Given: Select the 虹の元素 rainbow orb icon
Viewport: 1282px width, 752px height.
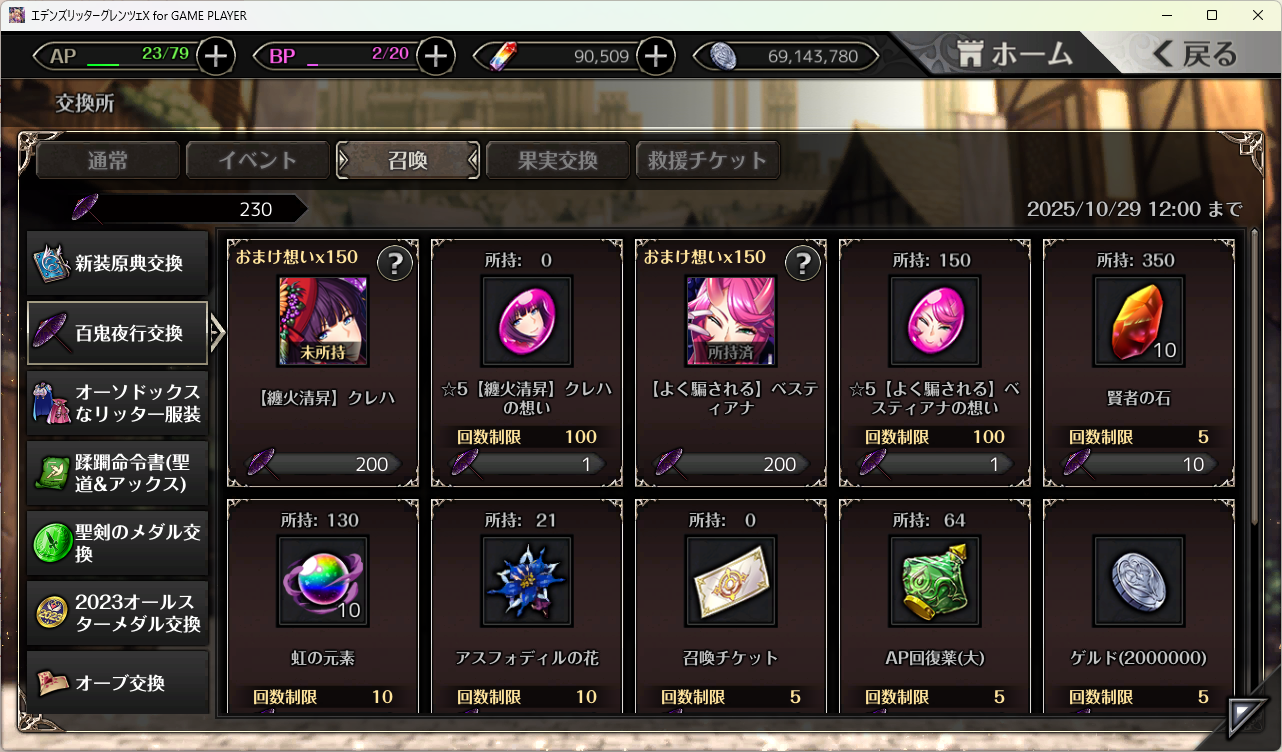Looking at the screenshot, I should coord(323,582).
